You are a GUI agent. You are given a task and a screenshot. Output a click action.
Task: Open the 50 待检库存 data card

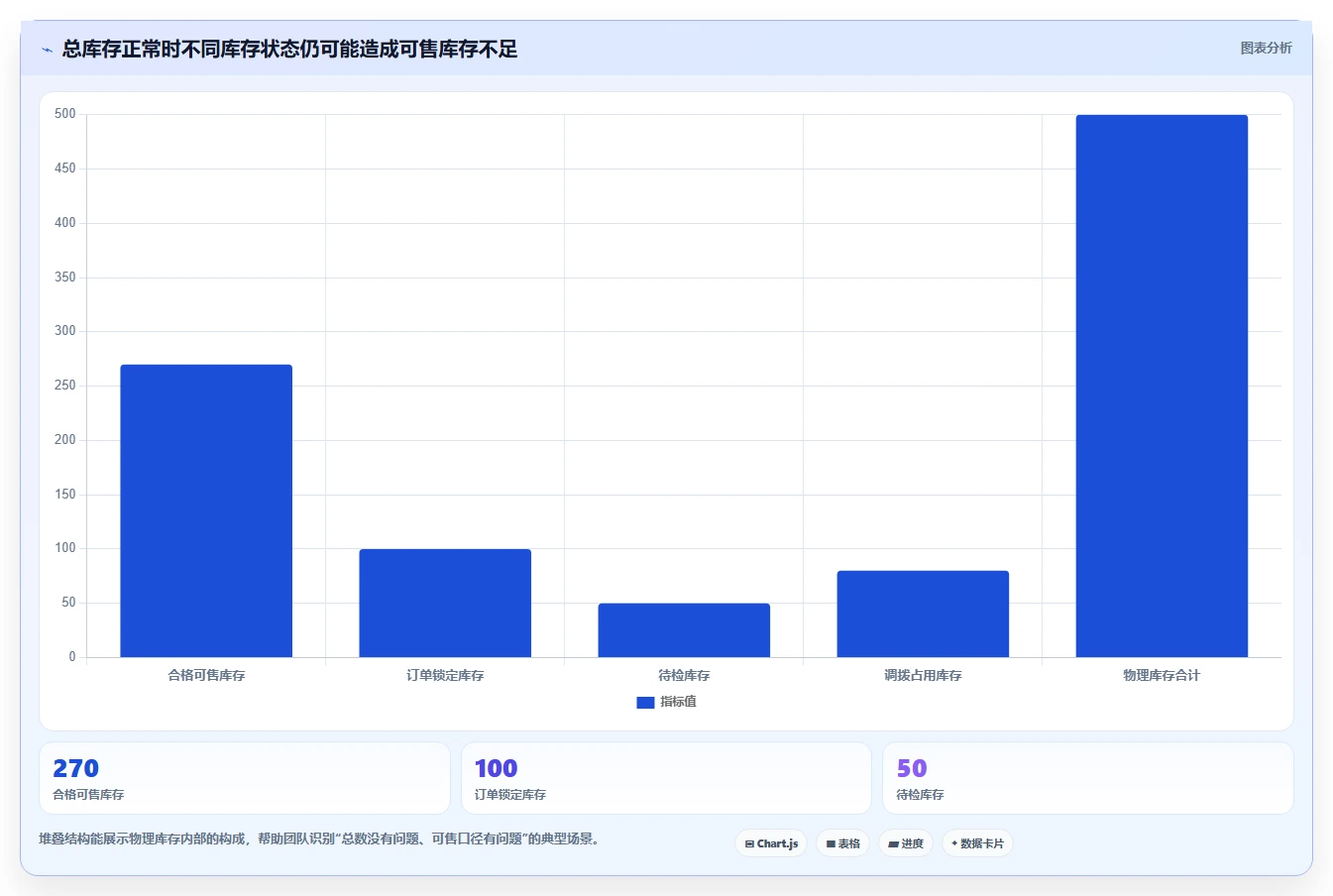1088,778
